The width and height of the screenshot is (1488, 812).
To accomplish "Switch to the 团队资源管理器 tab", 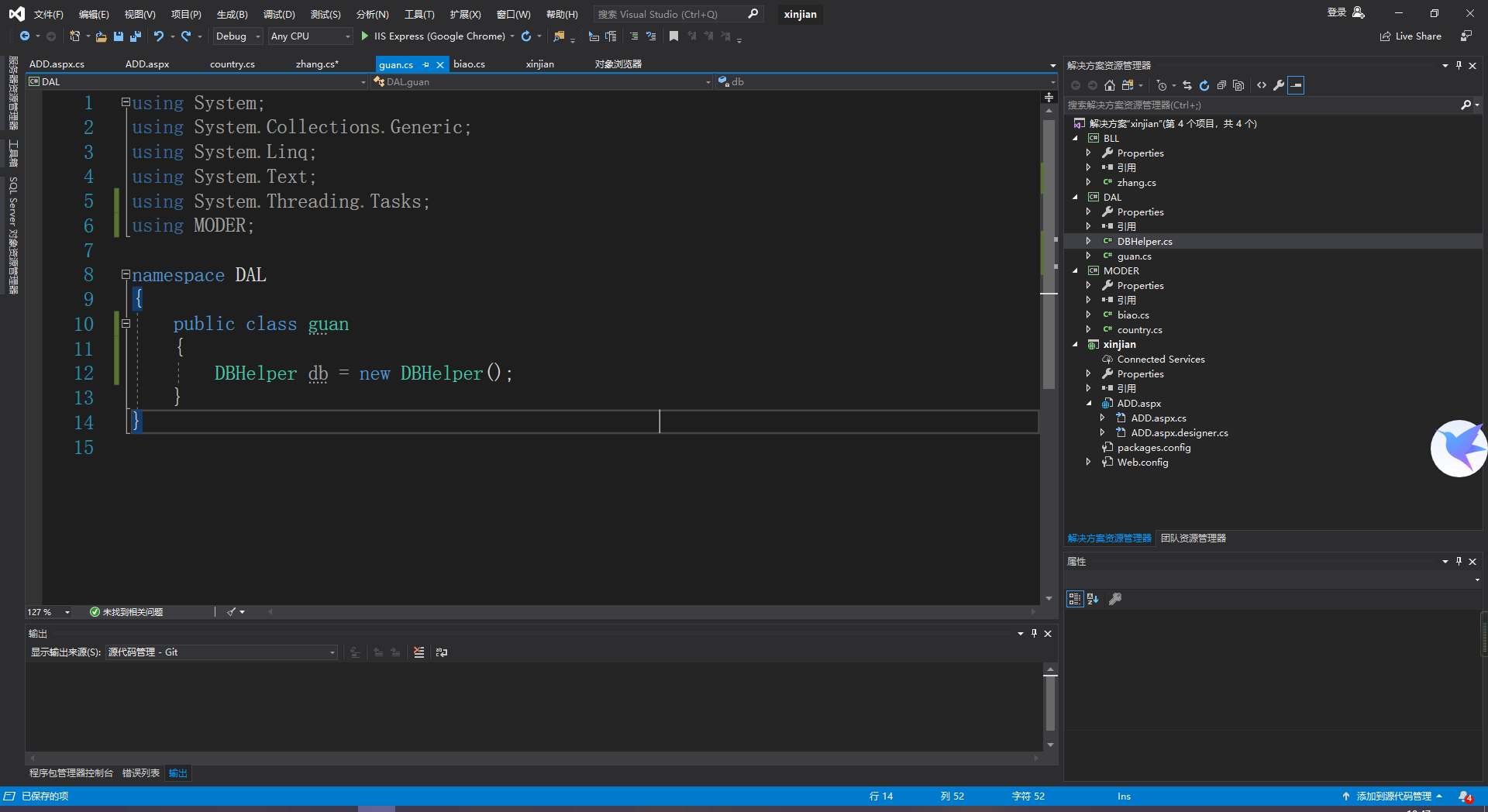I will click(x=1193, y=538).
